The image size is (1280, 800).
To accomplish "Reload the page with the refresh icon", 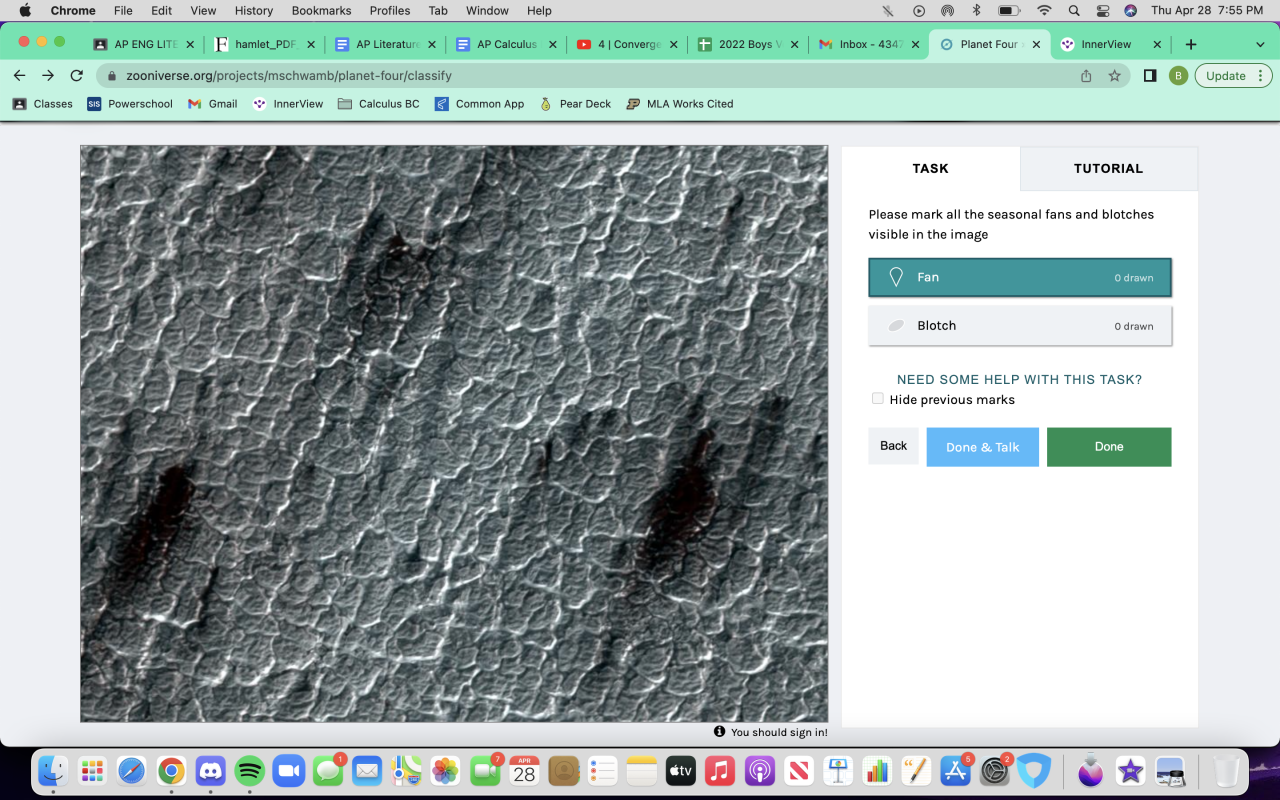I will click(77, 76).
